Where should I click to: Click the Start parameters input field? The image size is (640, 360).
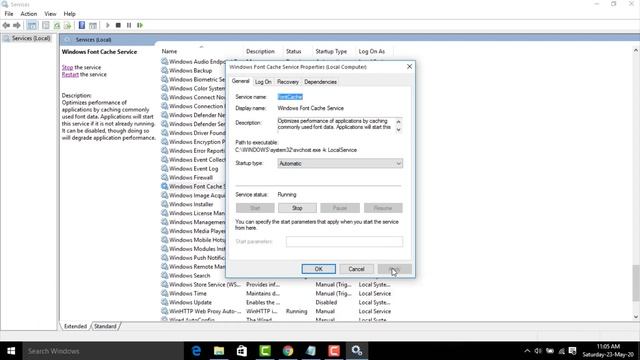point(344,242)
